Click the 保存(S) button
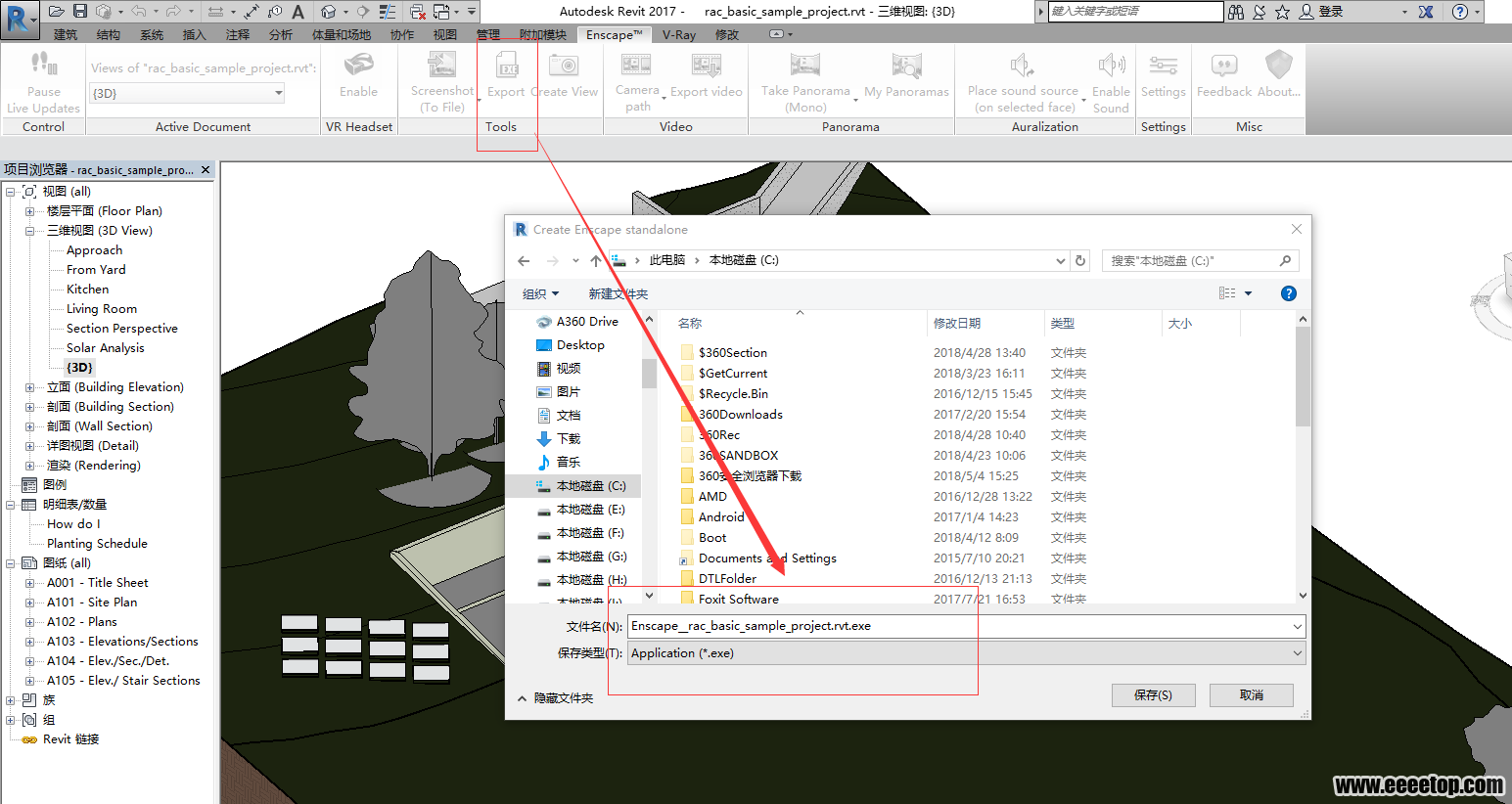 tap(1153, 695)
